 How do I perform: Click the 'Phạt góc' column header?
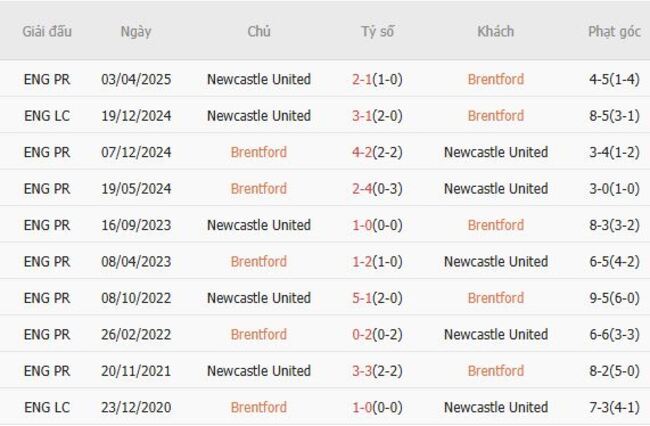614,31
